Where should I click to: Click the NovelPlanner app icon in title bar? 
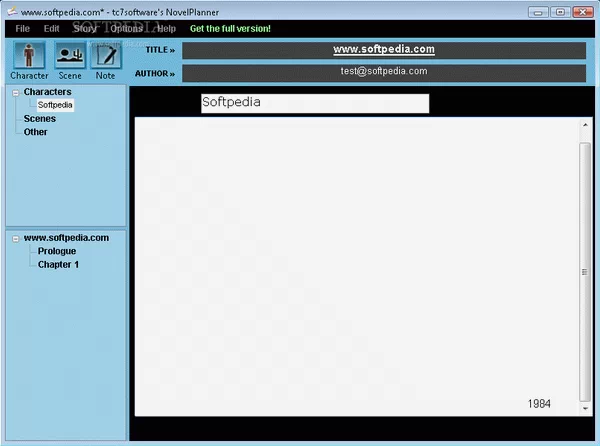(x=12, y=11)
